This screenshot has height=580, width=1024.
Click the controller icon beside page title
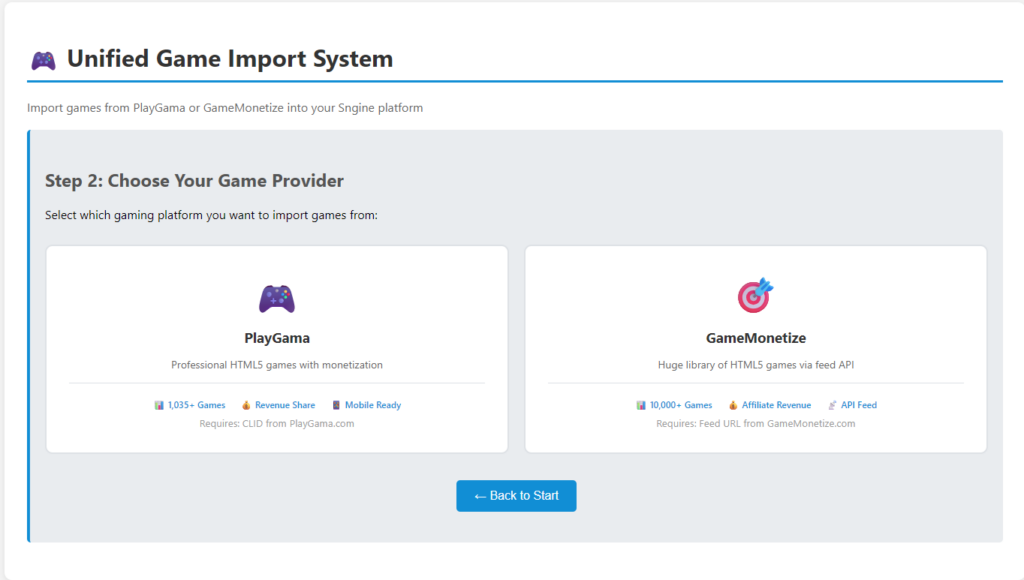coord(43,60)
